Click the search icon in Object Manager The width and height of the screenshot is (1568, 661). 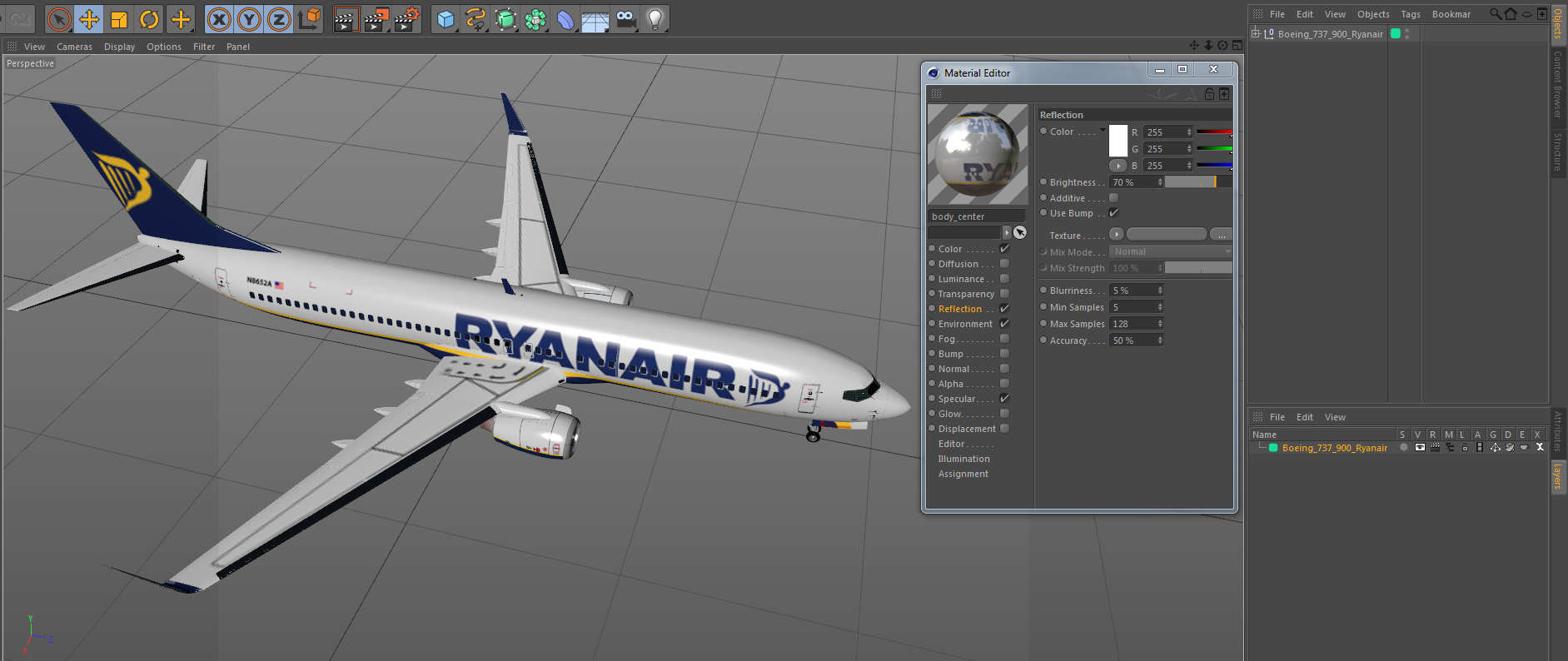[1496, 13]
